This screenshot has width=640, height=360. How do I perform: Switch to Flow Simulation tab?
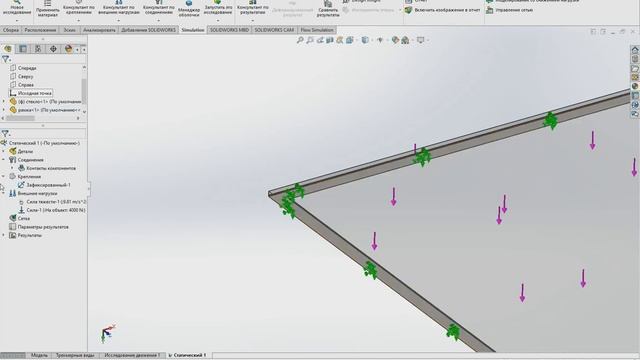click(317, 30)
